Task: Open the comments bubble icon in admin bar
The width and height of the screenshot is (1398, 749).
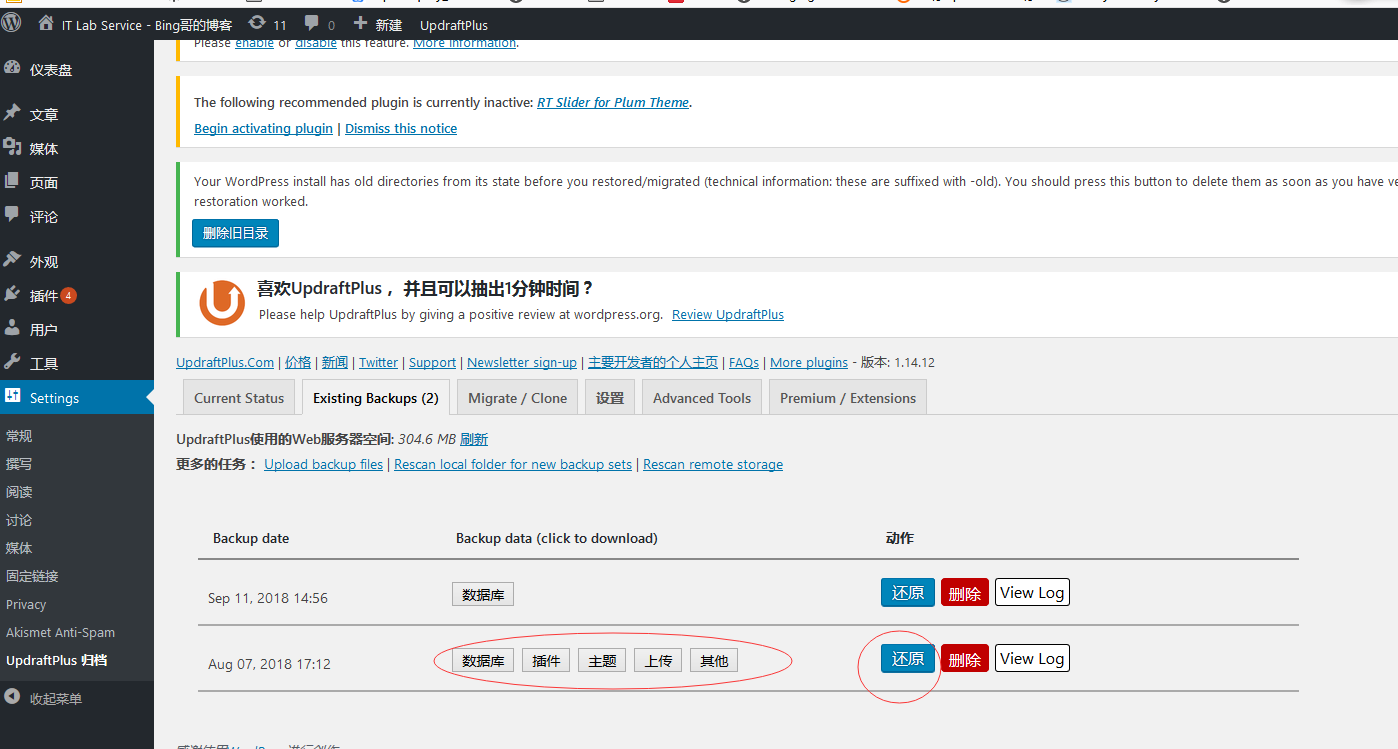Action: click(311, 23)
